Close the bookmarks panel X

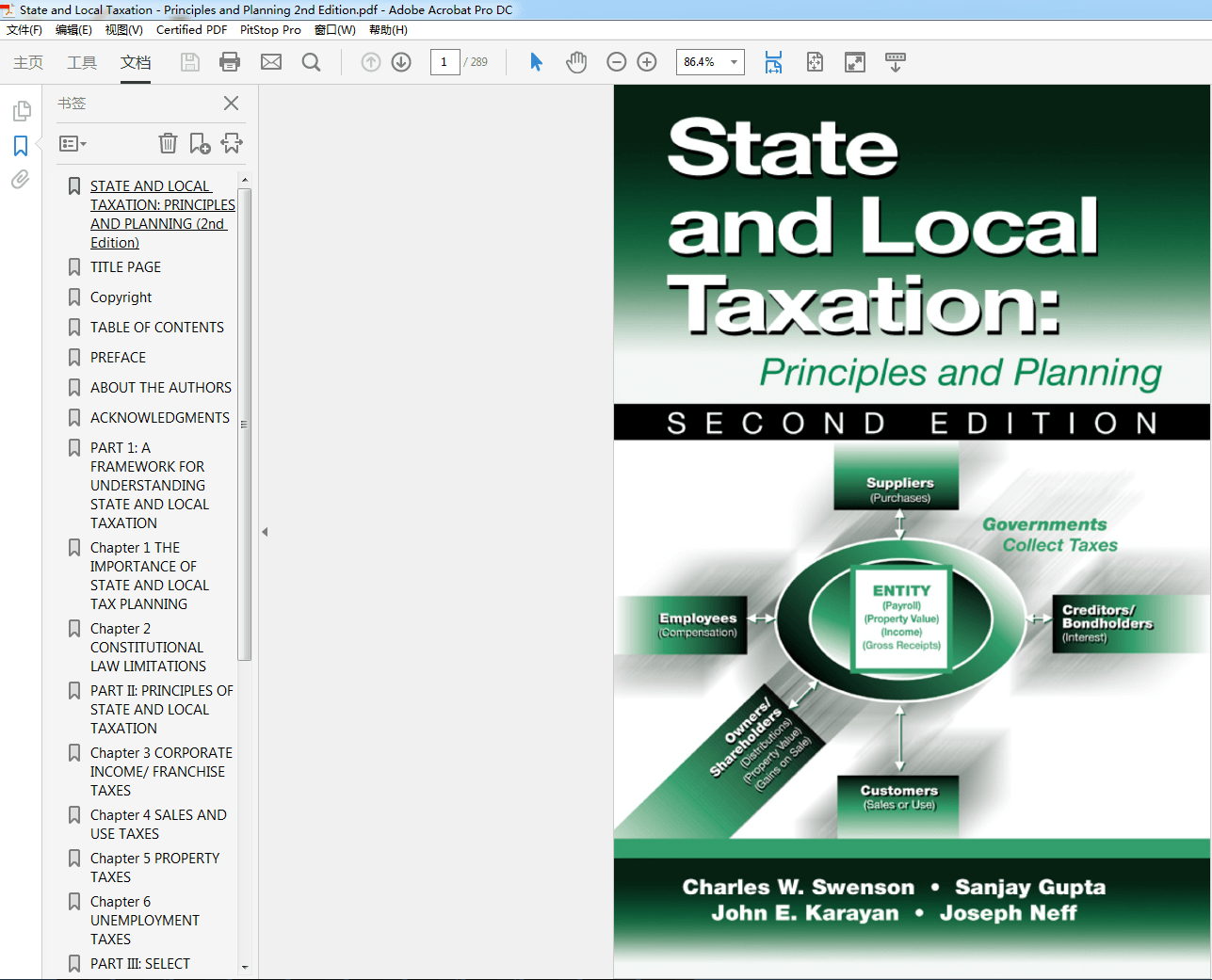coord(231,104)
